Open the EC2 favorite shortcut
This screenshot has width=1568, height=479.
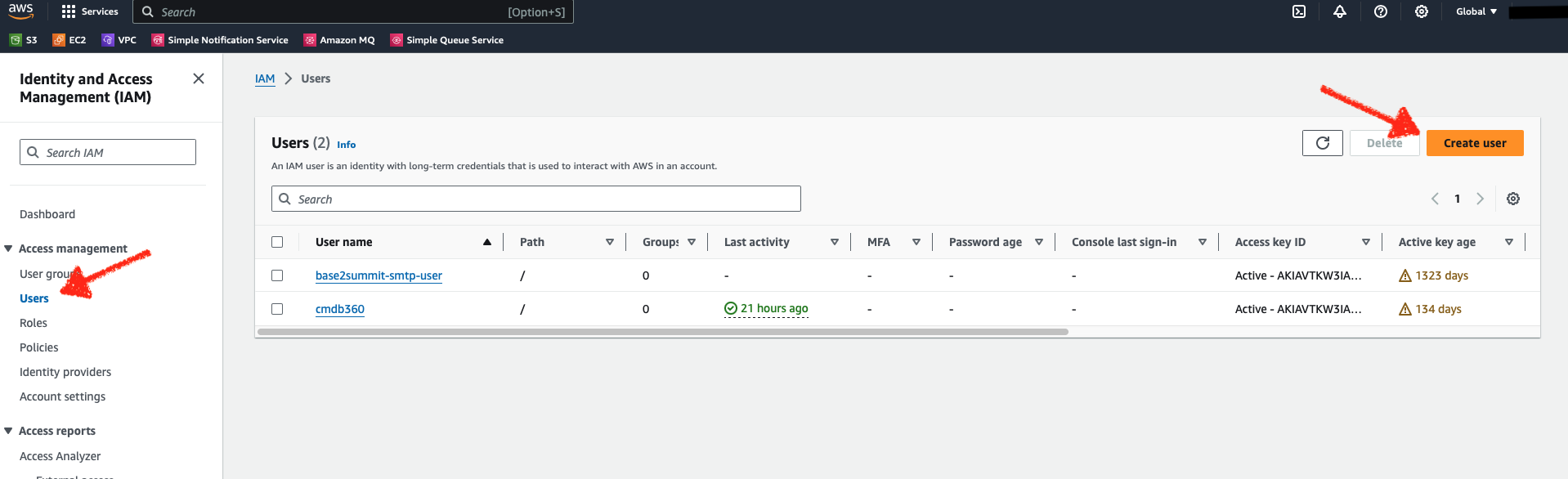[x=69, y=40]
